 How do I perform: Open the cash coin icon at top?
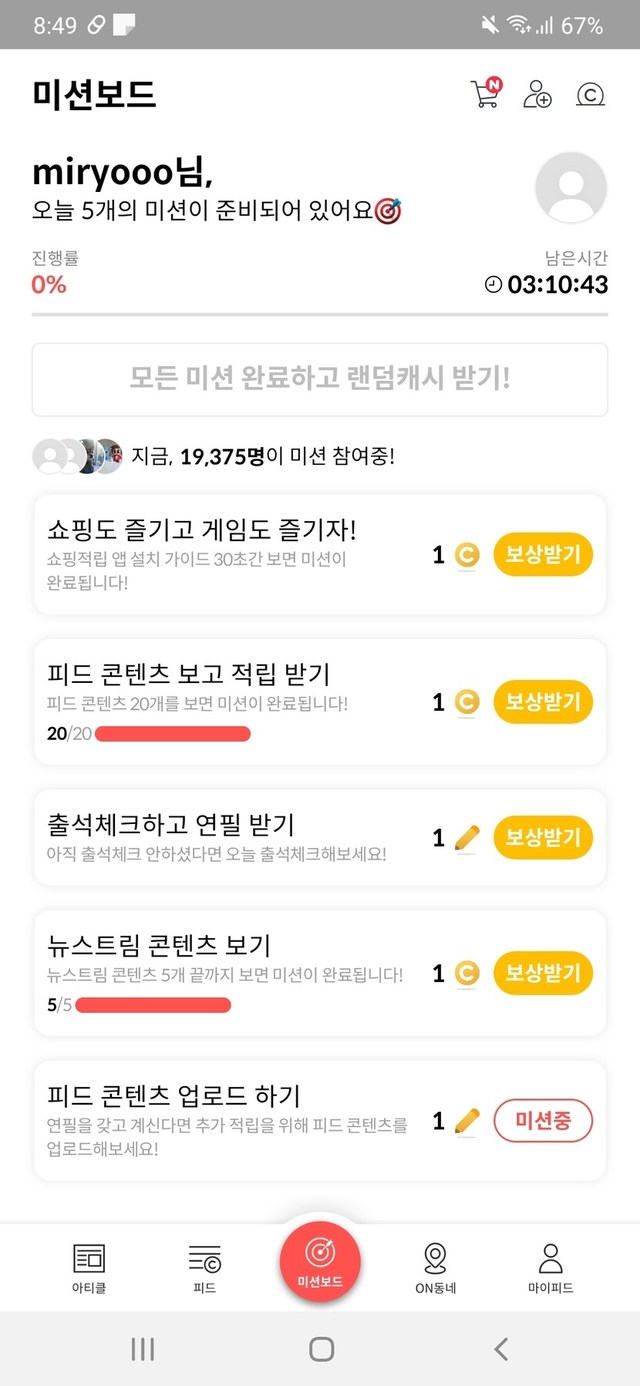click(x=591, y=94)
